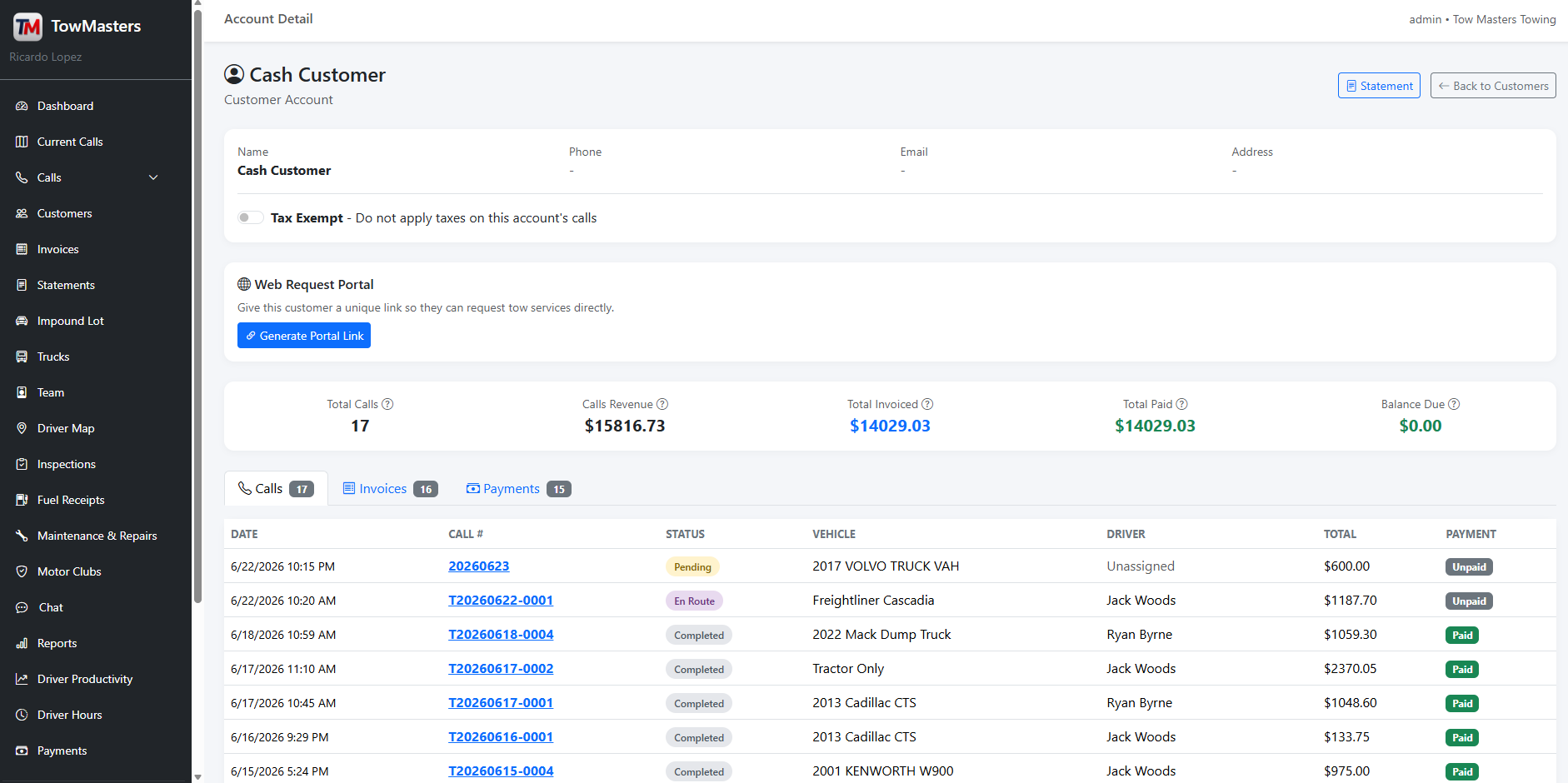Viewport: 1568px width, 783px height.
Task: Click the Calls Revenue help icon
Action: pos(662,404)
